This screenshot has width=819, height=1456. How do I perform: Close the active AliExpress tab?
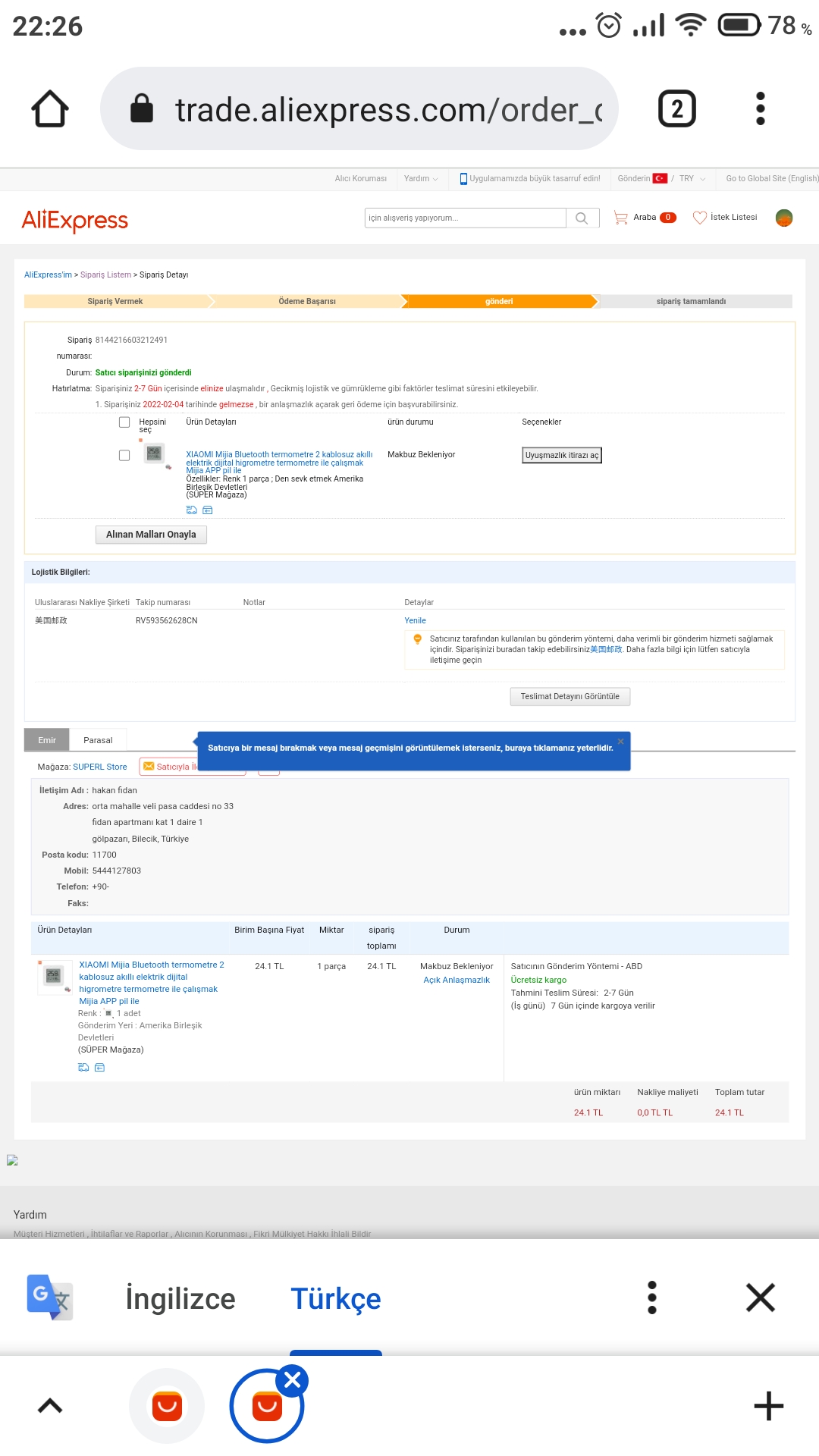[x=293, y=1380]
